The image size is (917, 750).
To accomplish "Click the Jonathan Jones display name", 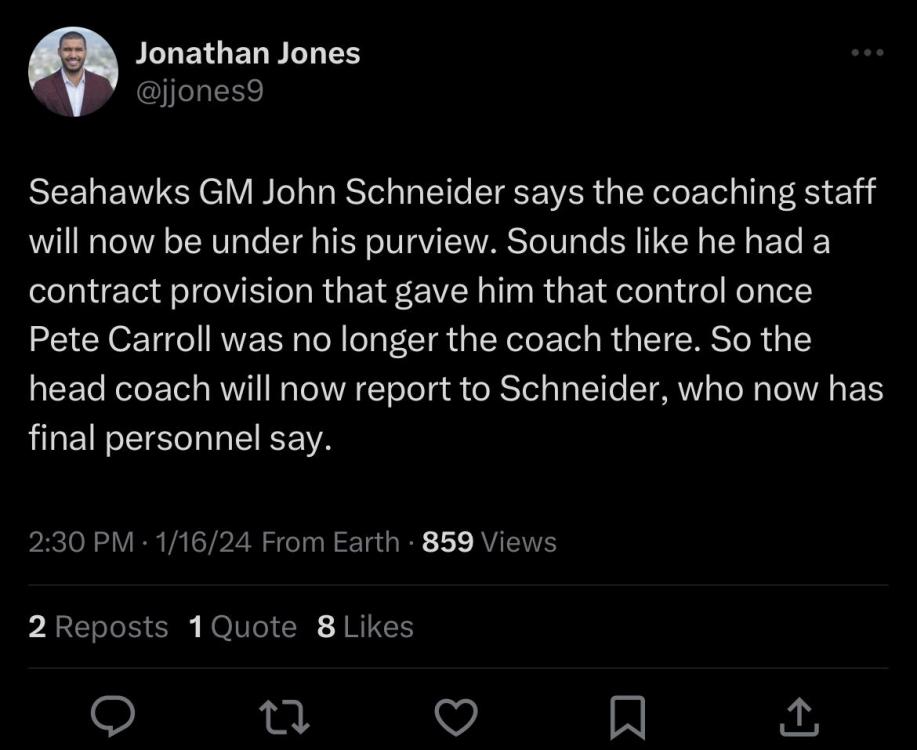I will coord(247,54).
